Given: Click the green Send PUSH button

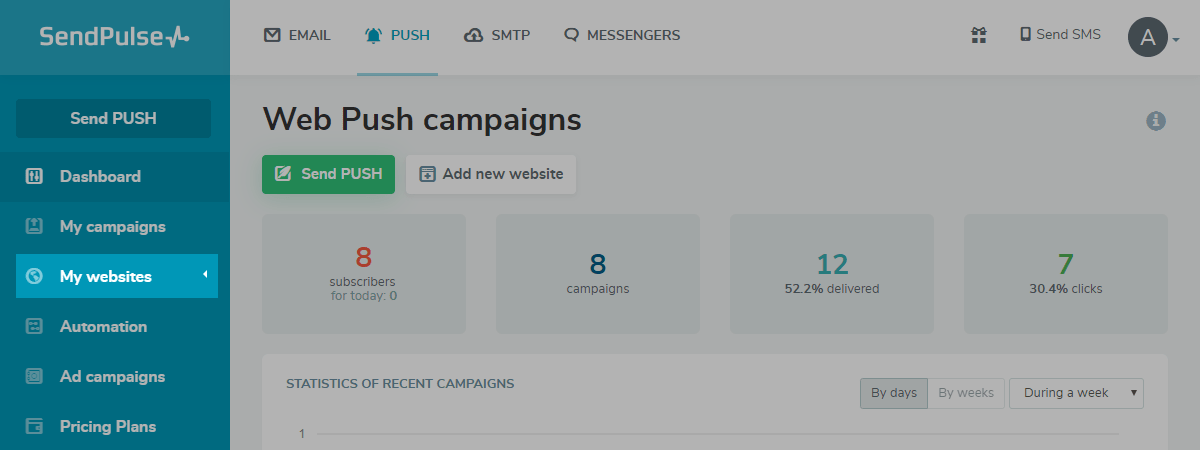Looking at the screenshot, I should pos(328,174).
